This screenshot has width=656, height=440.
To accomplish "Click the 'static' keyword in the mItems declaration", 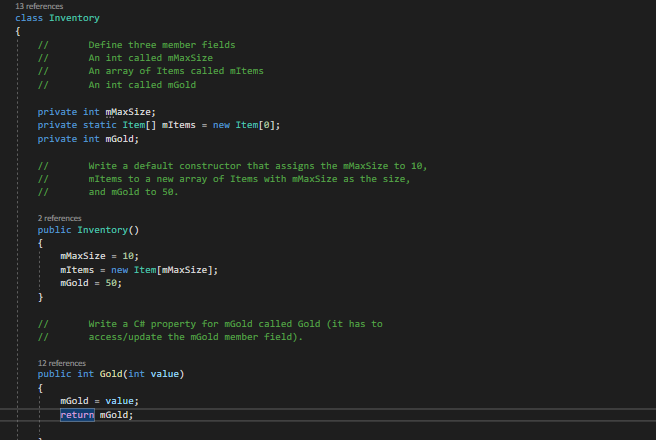I will click(100, 125).
